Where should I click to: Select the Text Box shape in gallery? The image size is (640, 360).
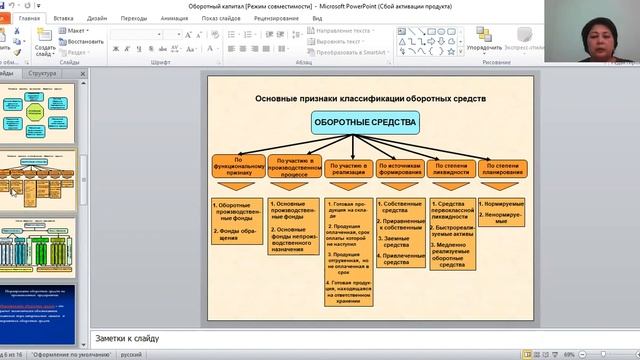click(x=402, y=31)
